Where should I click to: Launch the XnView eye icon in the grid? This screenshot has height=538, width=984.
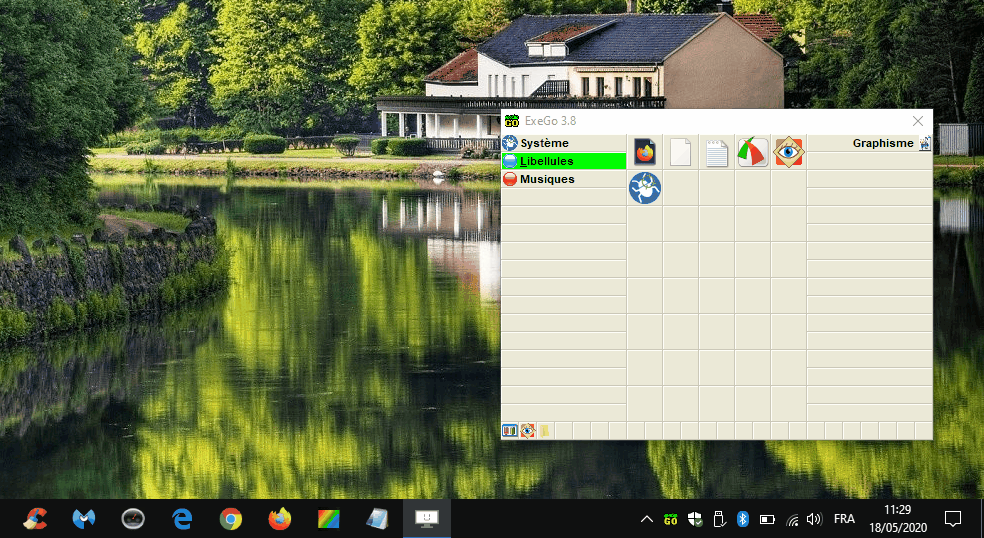789,152
